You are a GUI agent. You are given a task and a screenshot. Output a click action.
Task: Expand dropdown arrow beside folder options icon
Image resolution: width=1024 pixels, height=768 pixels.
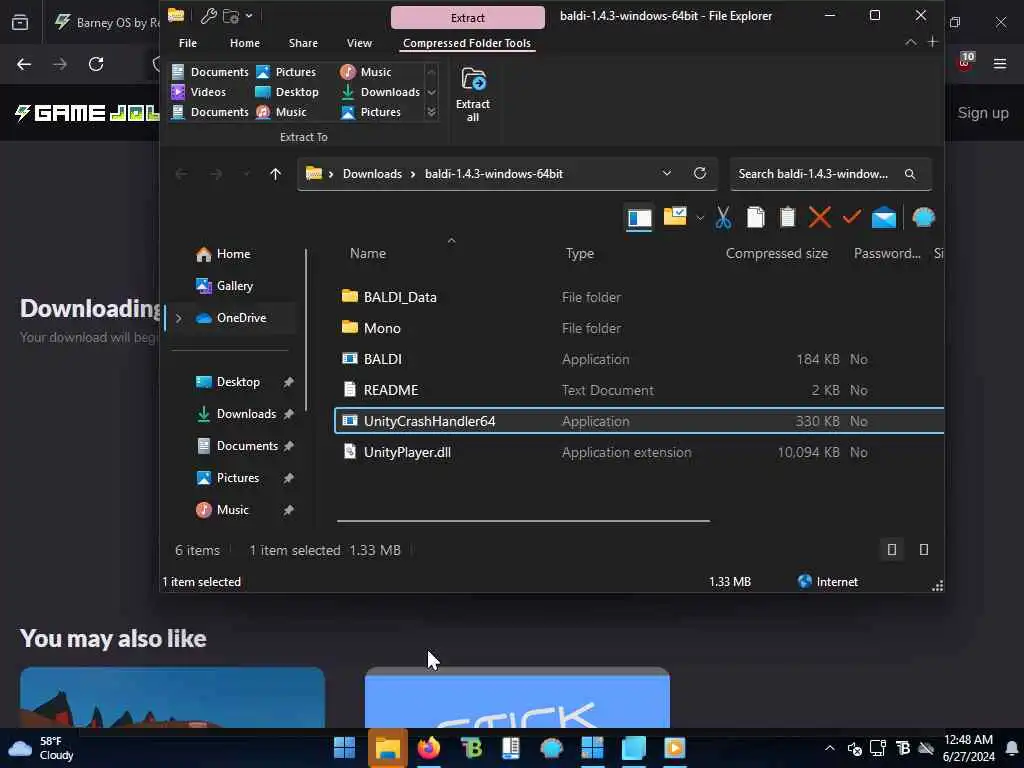pos(699,217)
